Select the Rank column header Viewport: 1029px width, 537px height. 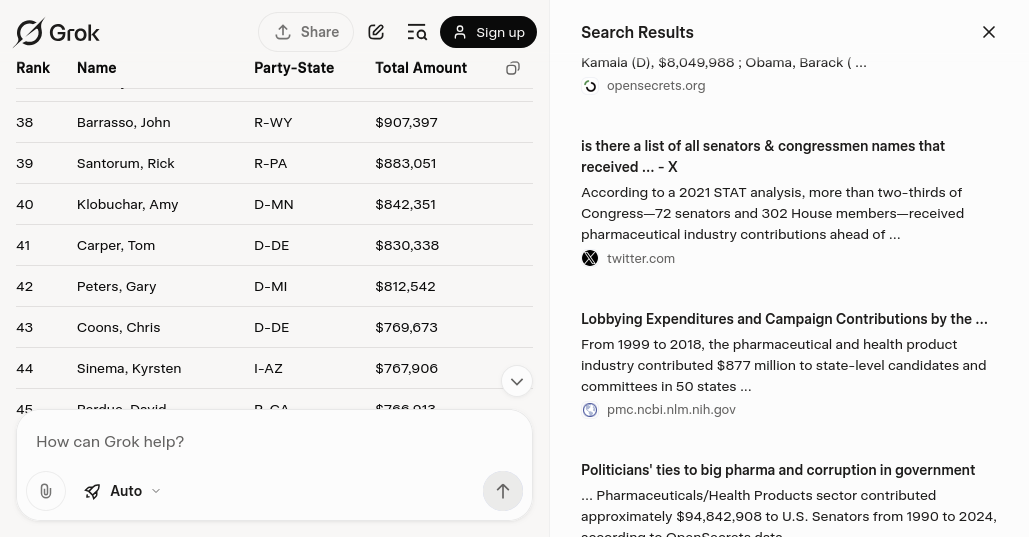(33, 68)
